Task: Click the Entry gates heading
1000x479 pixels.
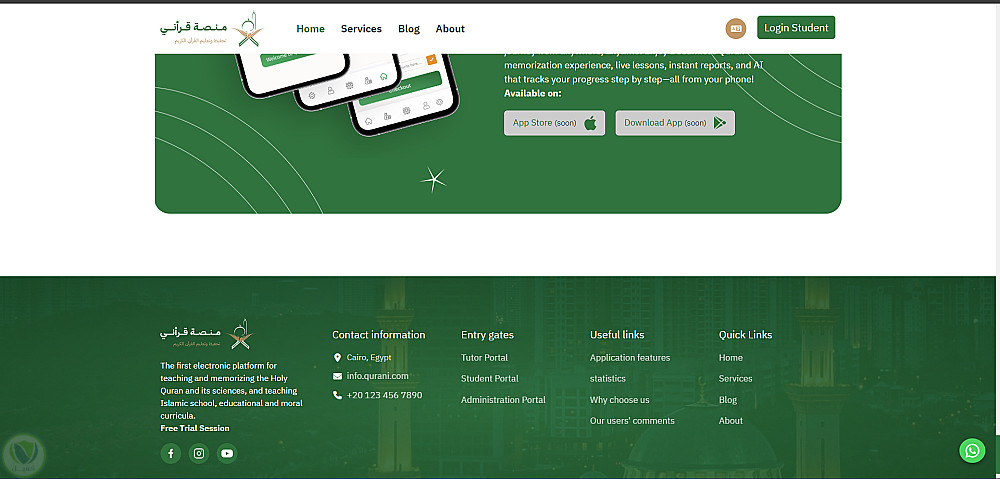Action: [487, 335]
